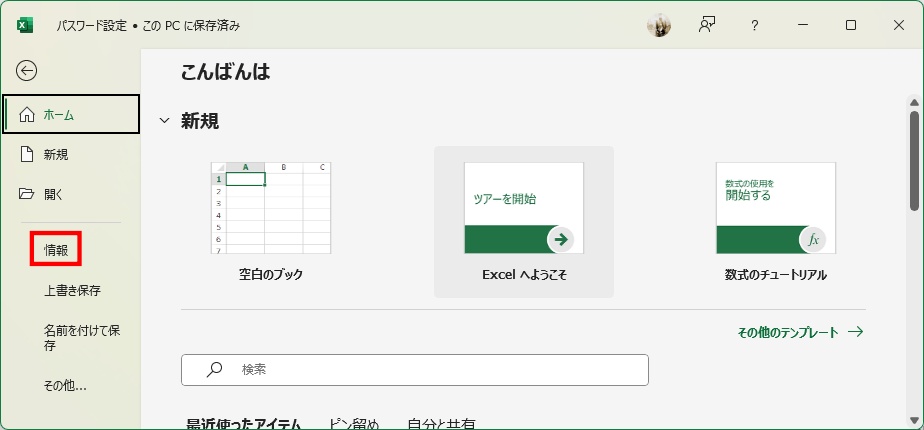This screenshot has height=430, width=924.
Task: Click the vertical scrollbar on the right
Action: point(914,155)
